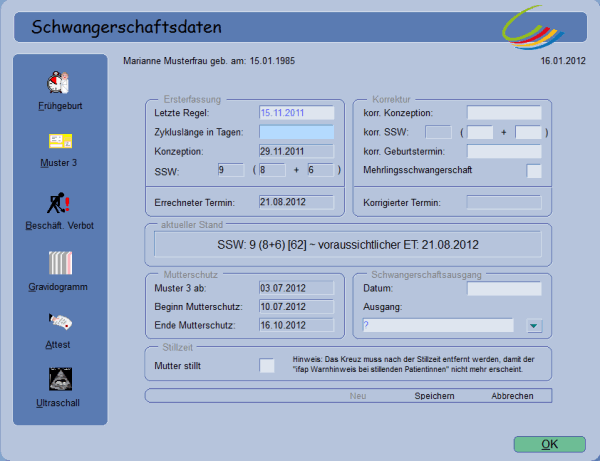Click the Attest label

point(58,345)
